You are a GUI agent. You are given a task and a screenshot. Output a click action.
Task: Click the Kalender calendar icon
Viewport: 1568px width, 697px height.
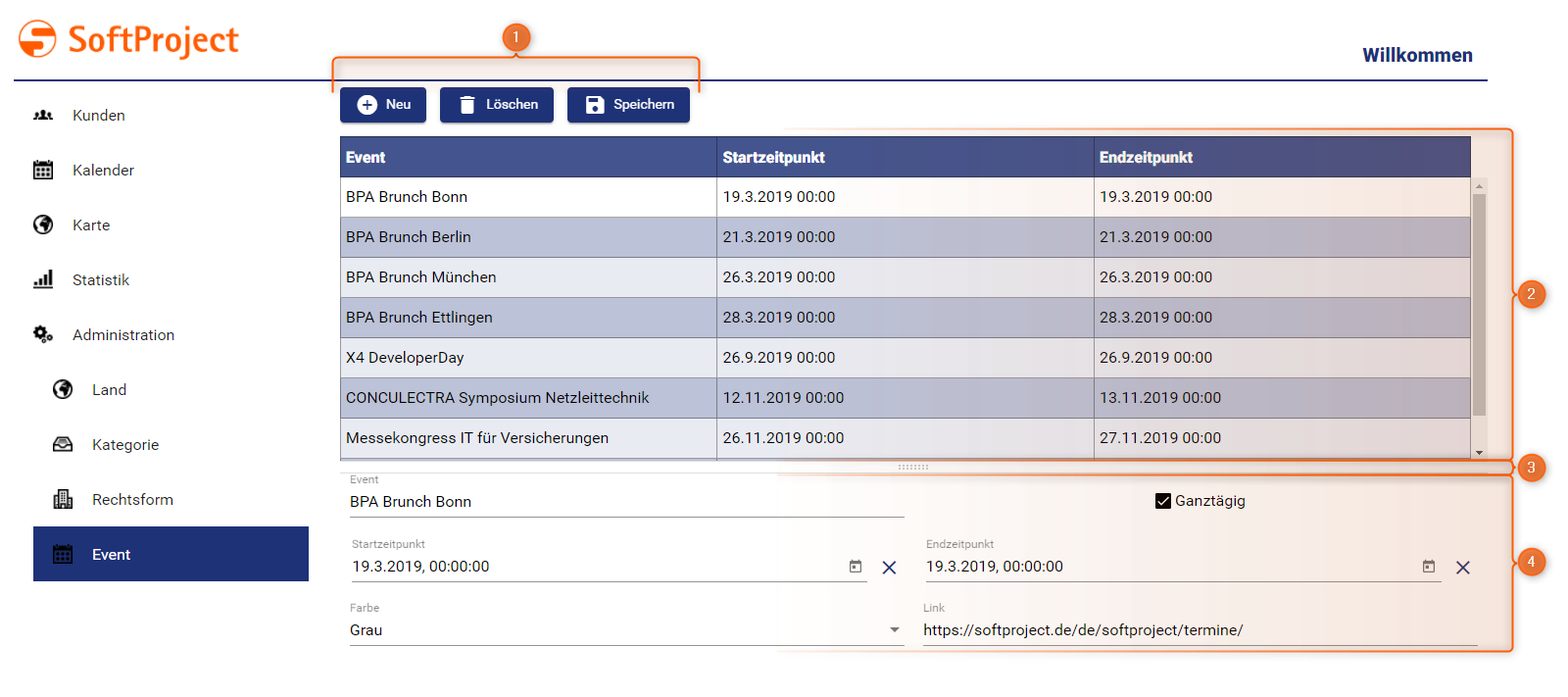coord(43,171)
